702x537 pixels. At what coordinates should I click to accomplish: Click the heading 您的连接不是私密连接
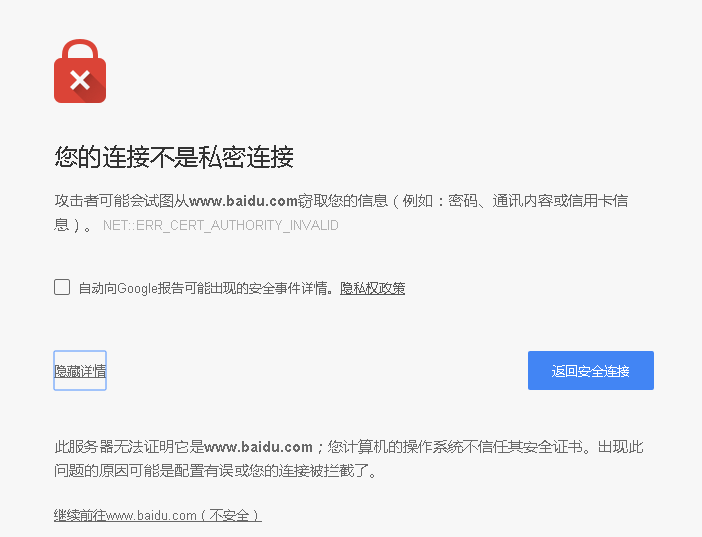point(174,157)
